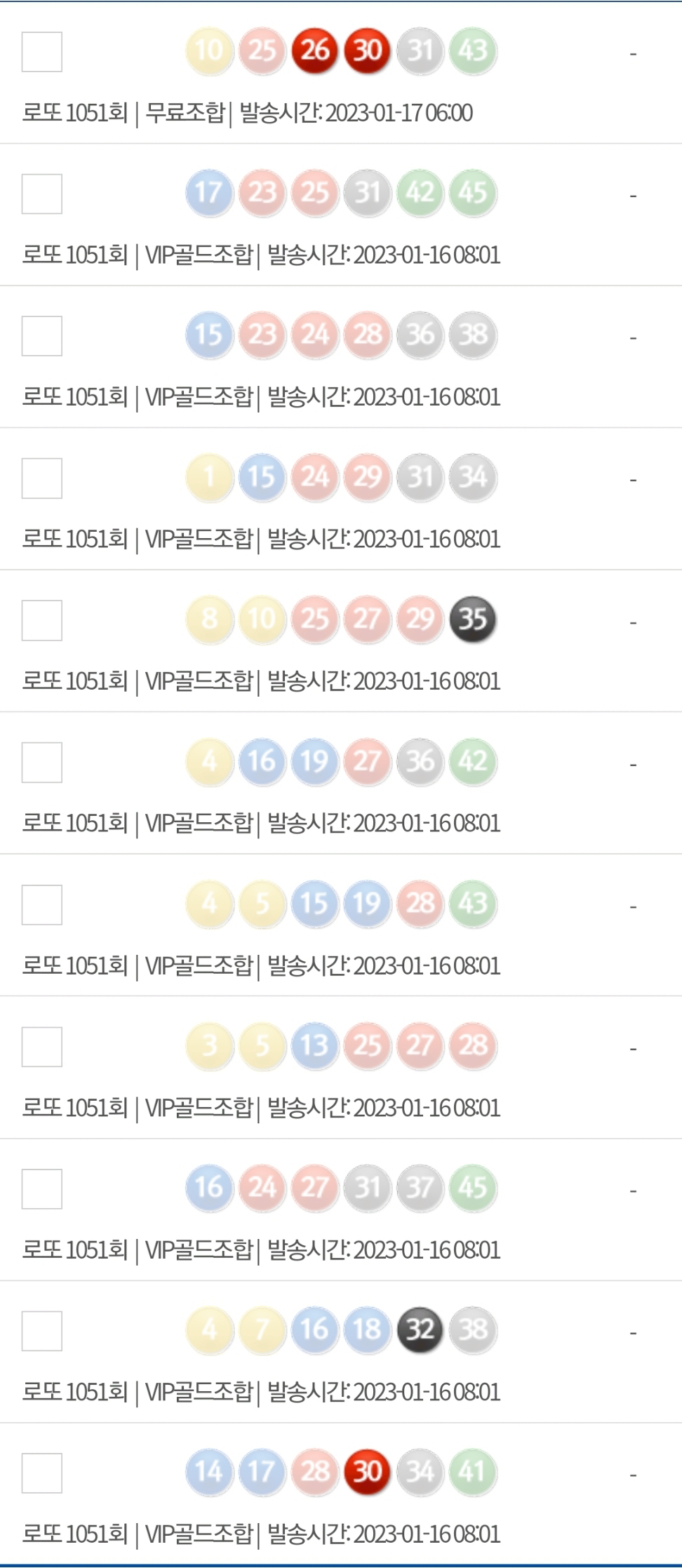Tick the checkbox beside combination starting with 17
Viewport: 682px width, 1568px height.
tap(42, 194)
